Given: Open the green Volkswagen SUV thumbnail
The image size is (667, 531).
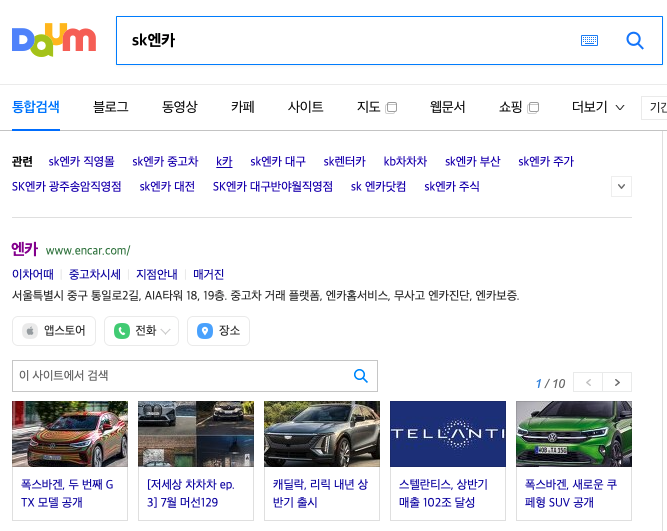Looking at the screenshot, I should (x=574, y=434).
